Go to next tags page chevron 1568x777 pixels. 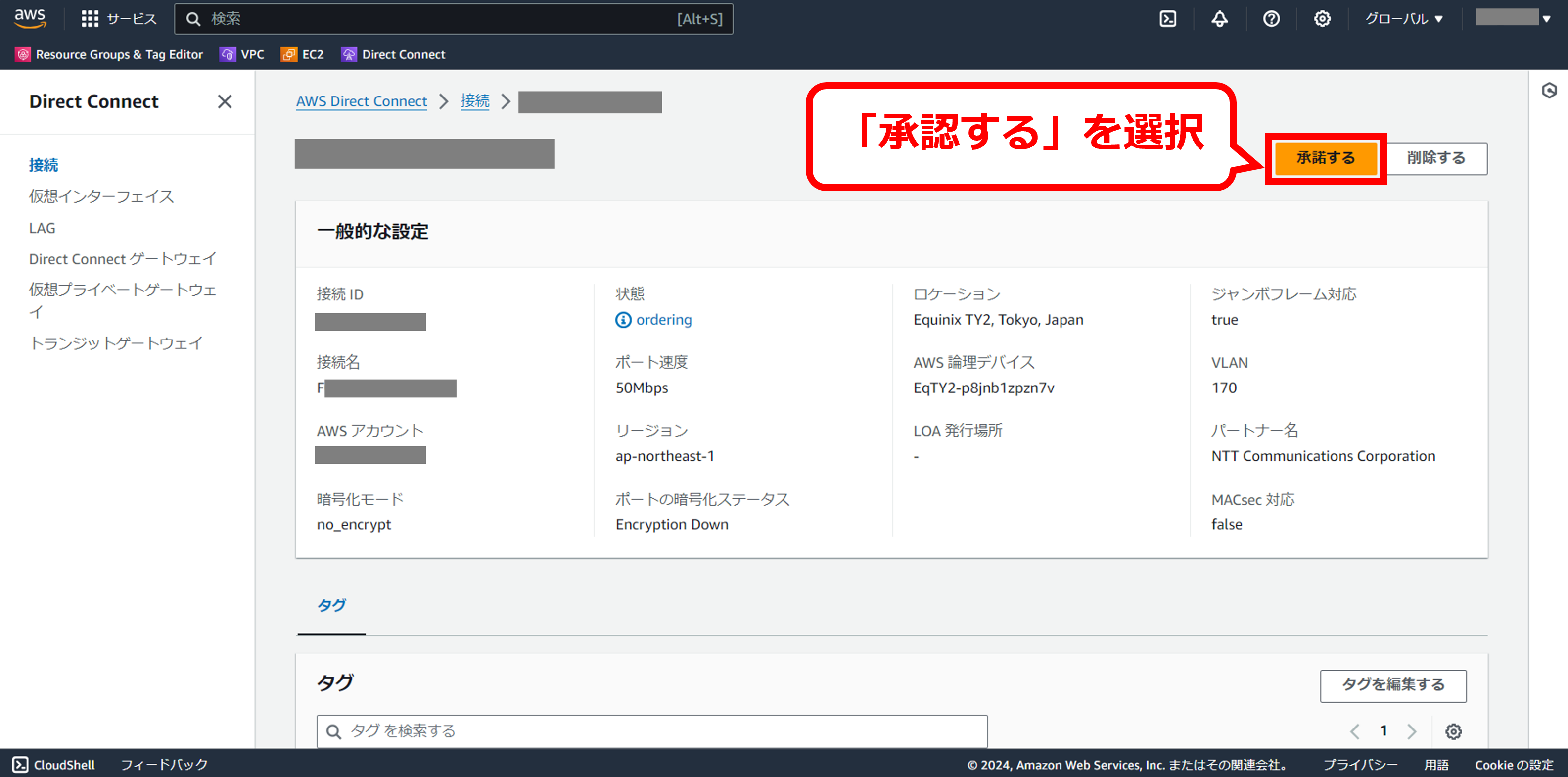pos(1412,730)
